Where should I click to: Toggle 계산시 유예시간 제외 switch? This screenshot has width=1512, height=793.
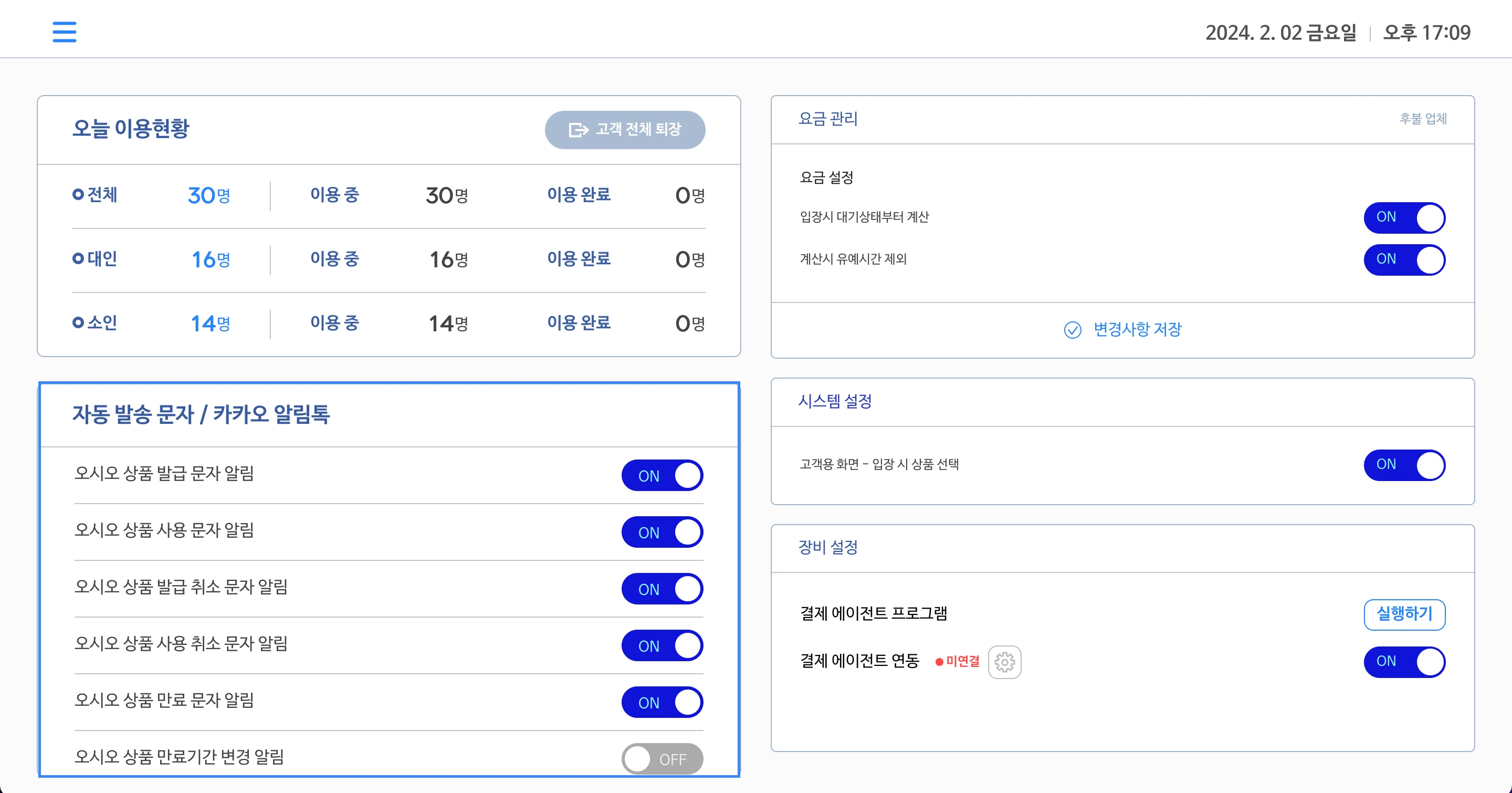point(1404,259)
